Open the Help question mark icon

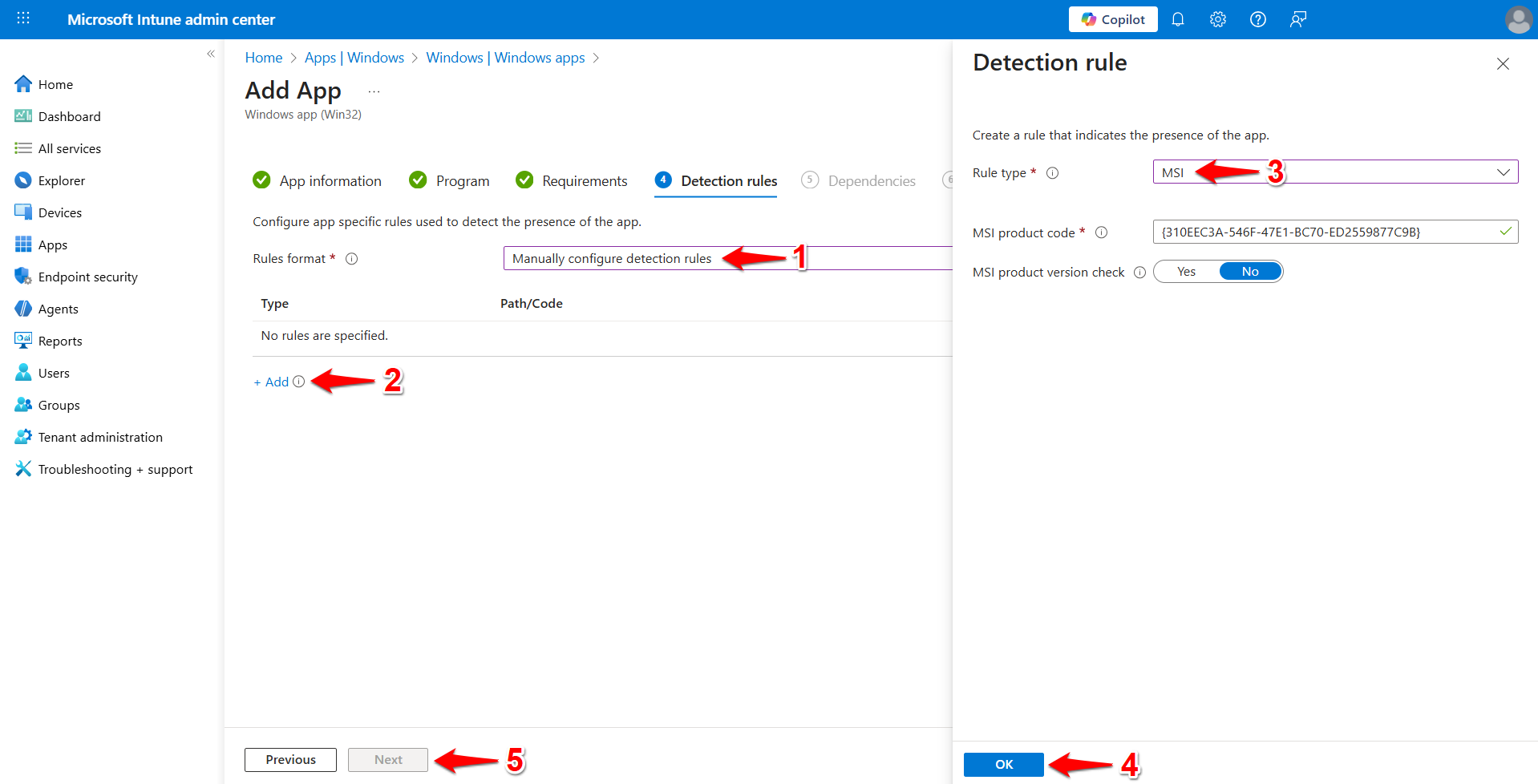(x=1258, y=19)
